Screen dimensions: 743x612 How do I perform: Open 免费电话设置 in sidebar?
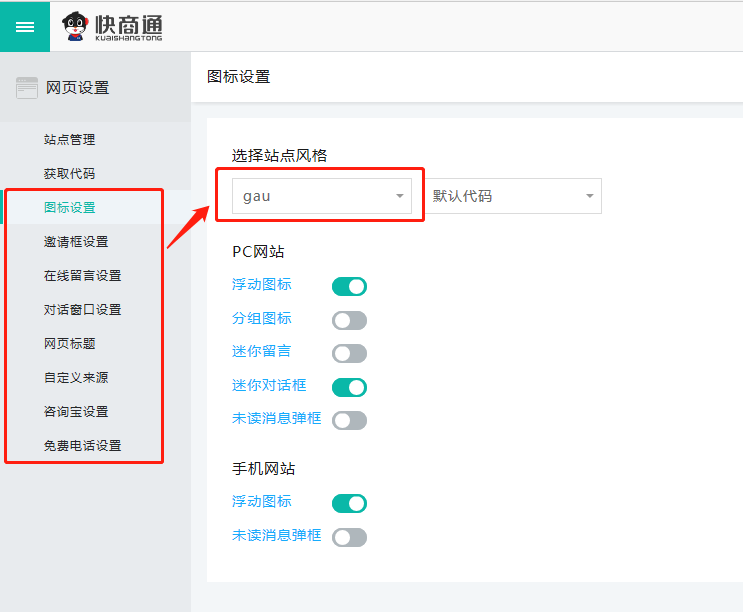[82, 446]
